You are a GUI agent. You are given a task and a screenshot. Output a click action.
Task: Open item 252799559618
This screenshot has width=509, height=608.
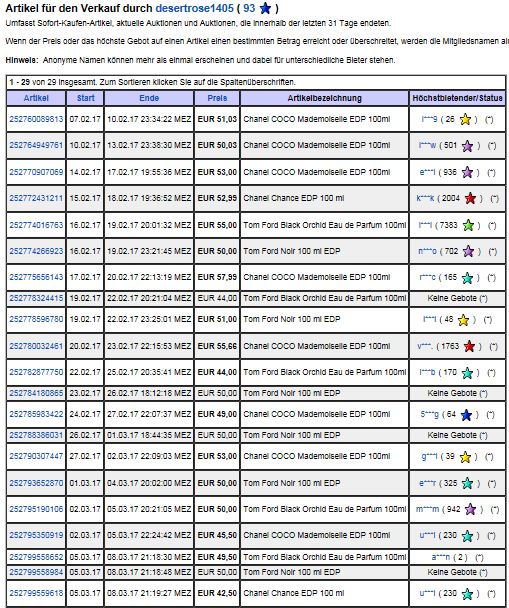(36, 593)
